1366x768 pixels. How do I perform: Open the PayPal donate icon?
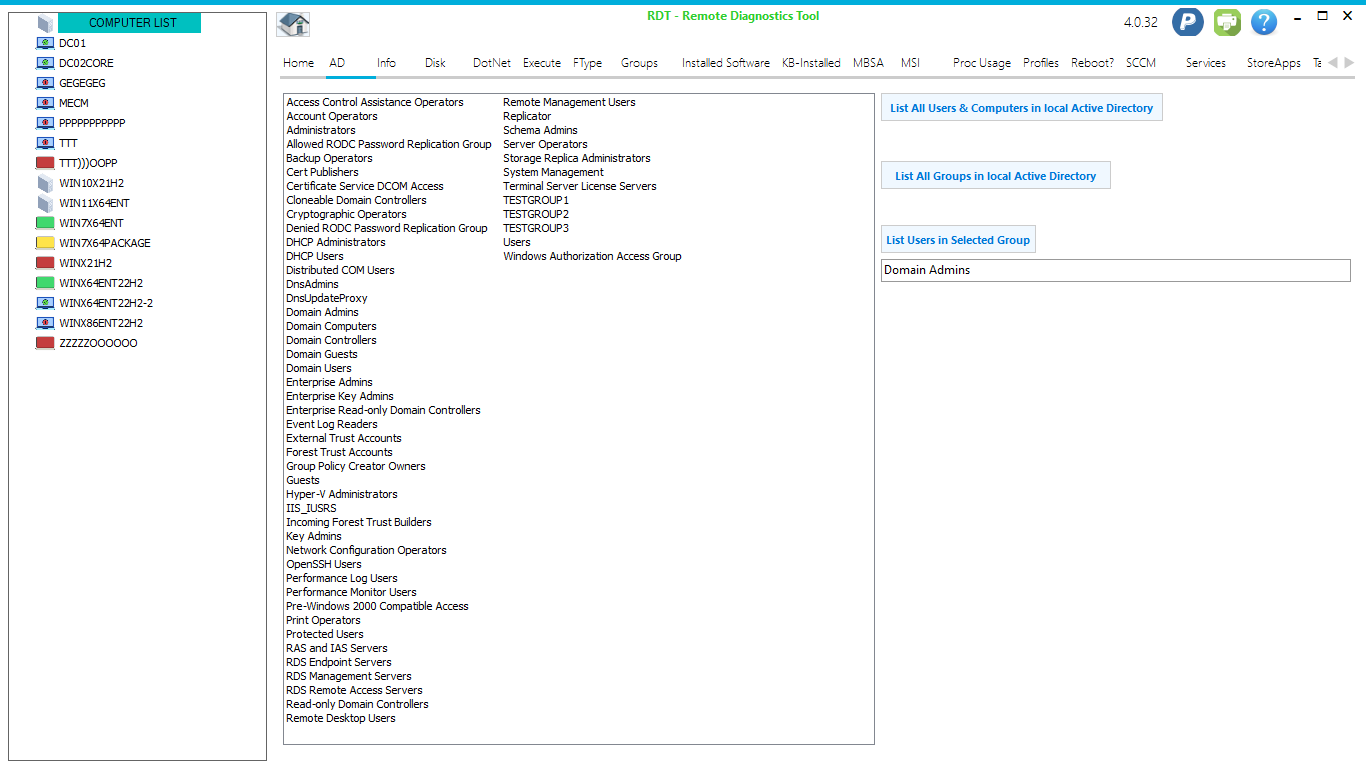point(1188,22)
